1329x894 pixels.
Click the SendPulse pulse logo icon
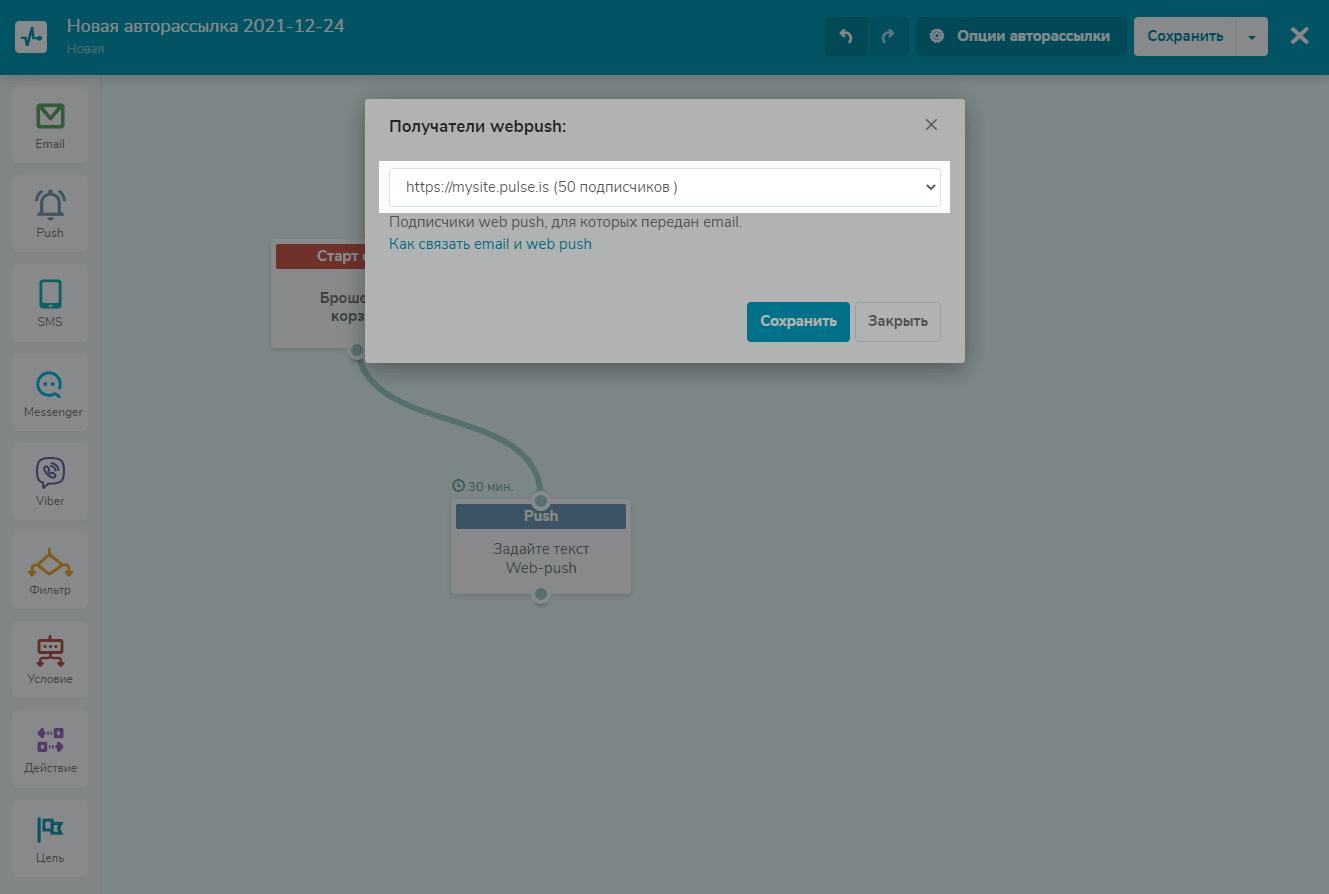click(x=31, y=37)
